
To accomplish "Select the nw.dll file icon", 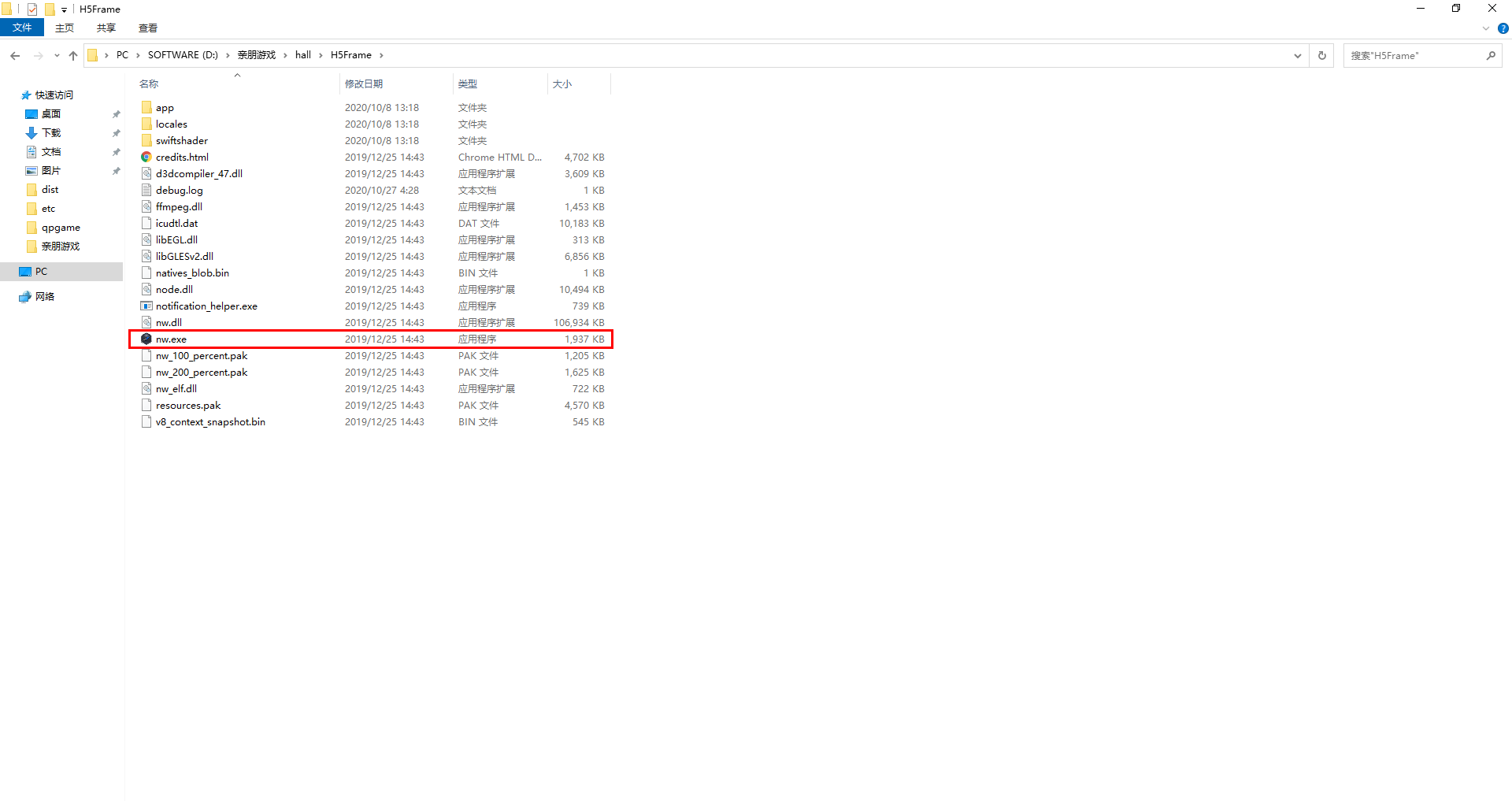I will [146, 322].
